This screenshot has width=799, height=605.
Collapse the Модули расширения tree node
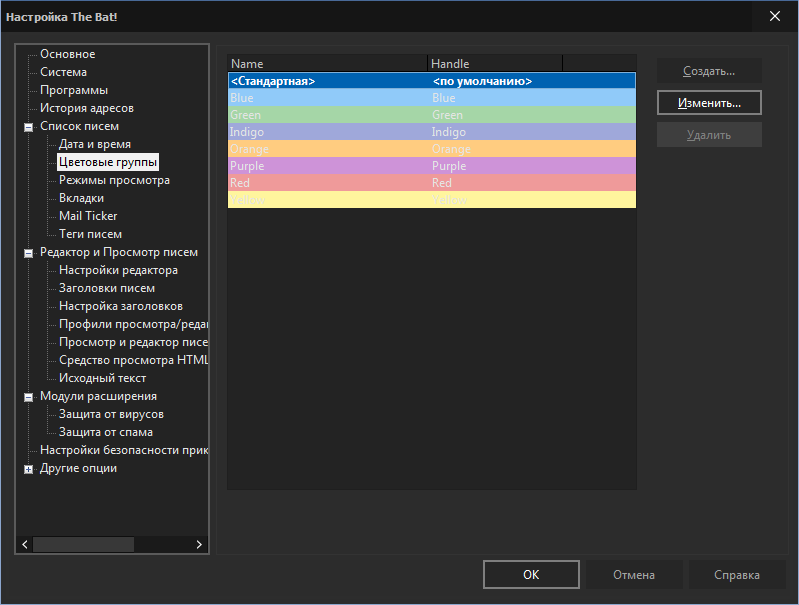[x=29, y=397]
